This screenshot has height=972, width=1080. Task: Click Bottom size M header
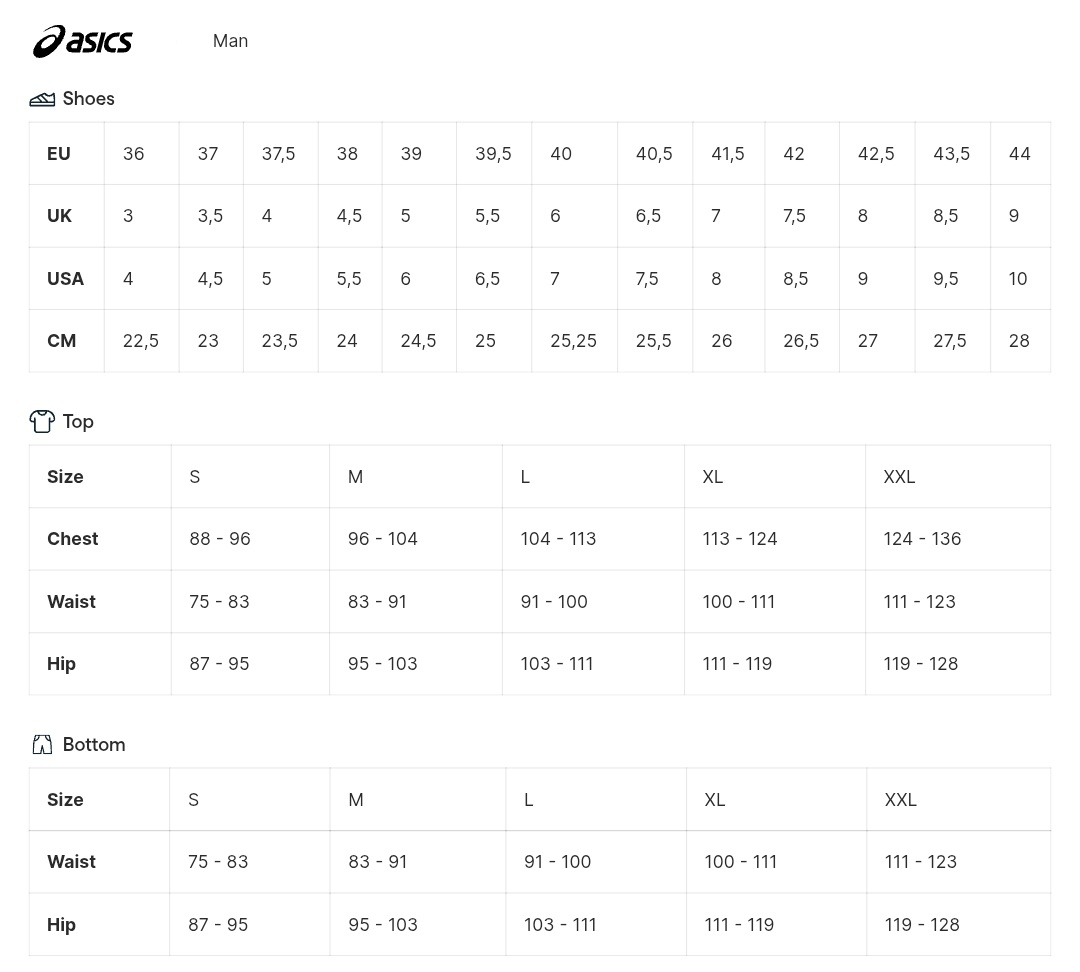(417, 800)
